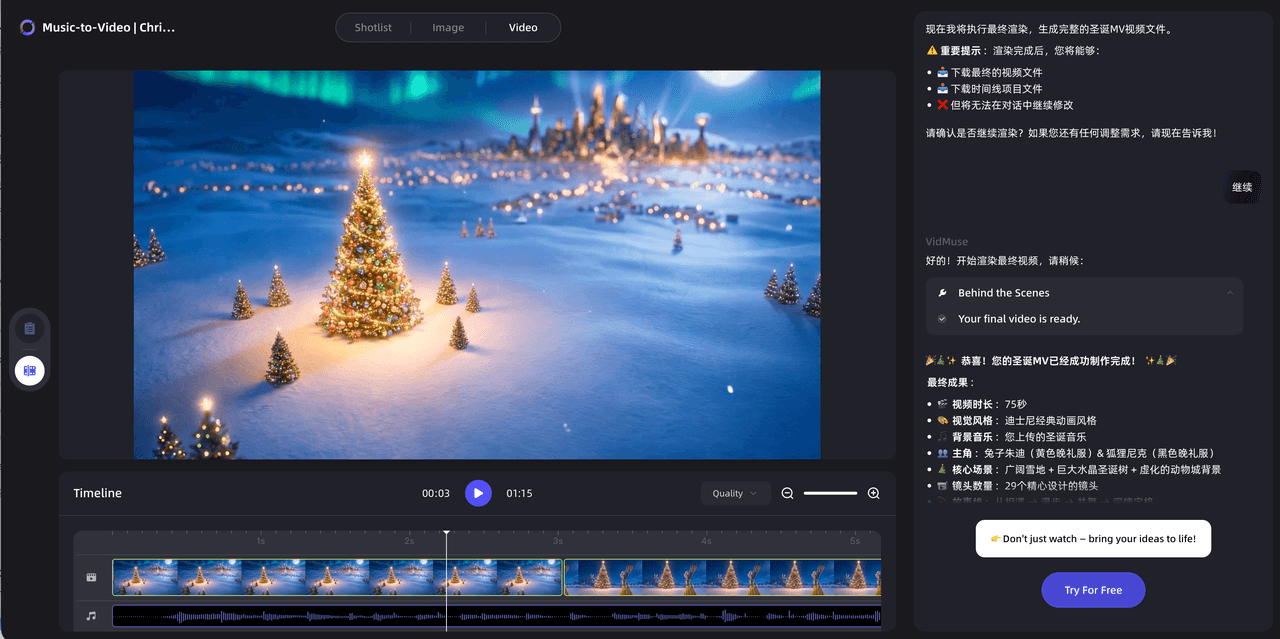This screenshot has width=1280, height=639.
Task: Open the shotlist panel via clipboard icon
Action: click(x=30, y=327)
